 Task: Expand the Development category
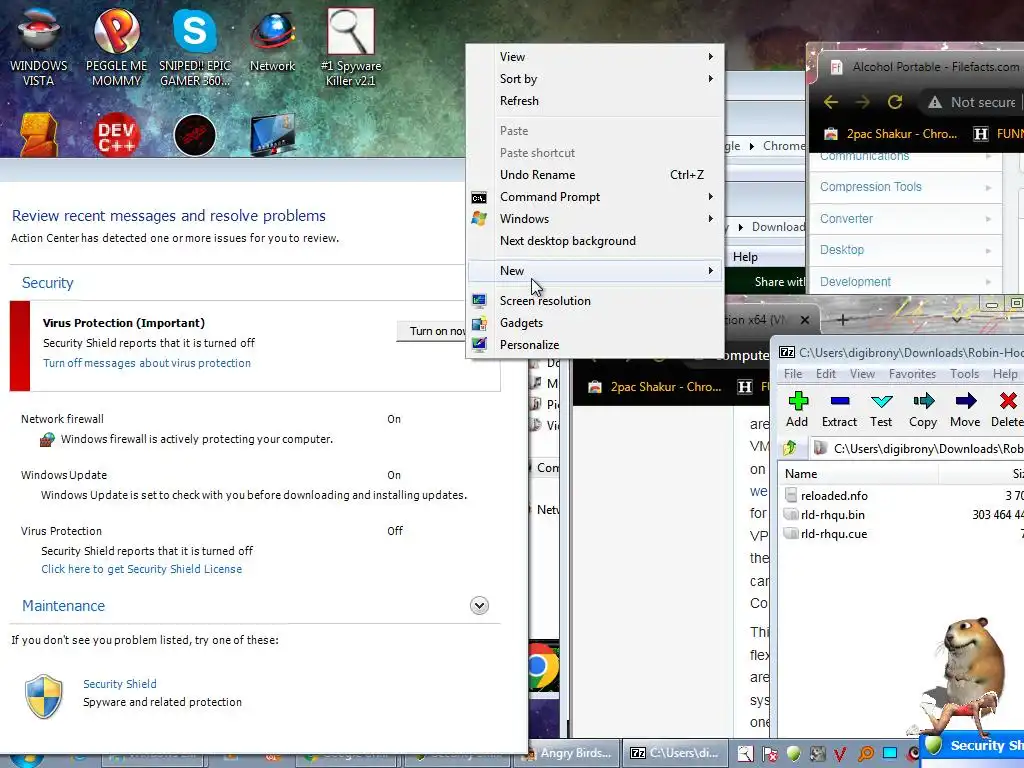[x=905, y=281]
